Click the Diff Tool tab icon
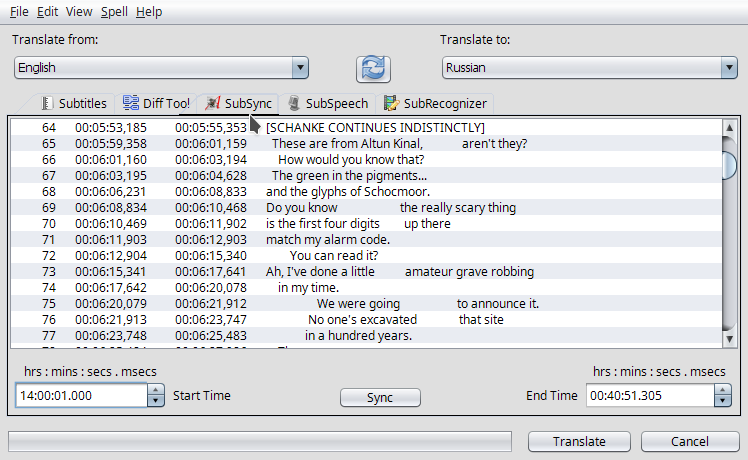Screen dimensions: 748x460 [x=131, y=103]
